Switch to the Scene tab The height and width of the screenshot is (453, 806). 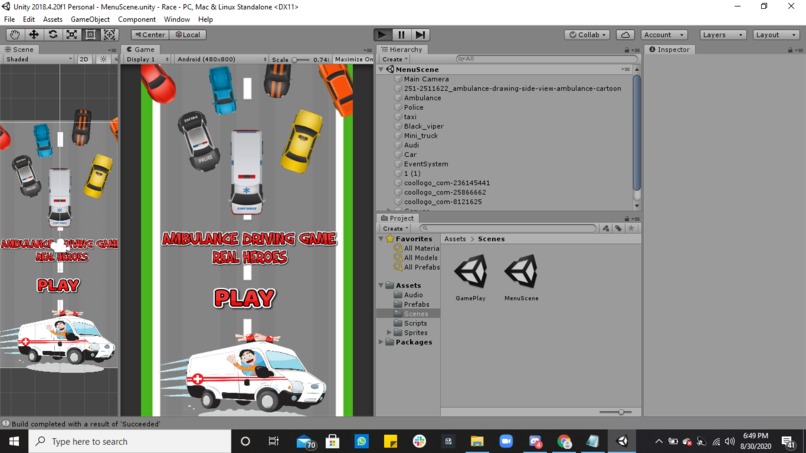(x=19, y=49)
